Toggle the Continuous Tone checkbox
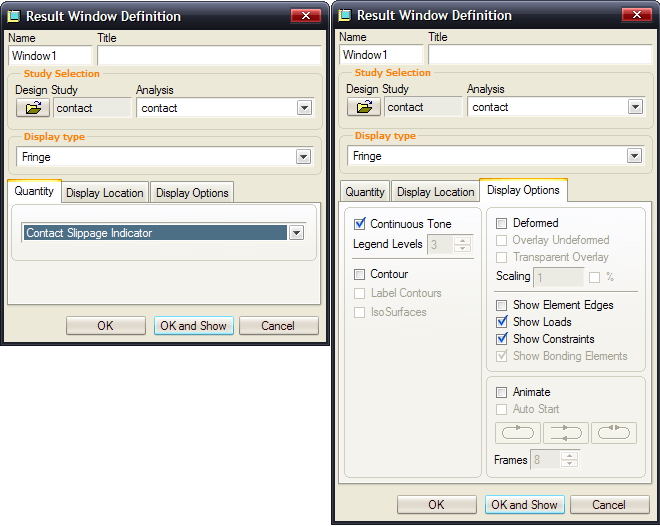 point(360,224)
